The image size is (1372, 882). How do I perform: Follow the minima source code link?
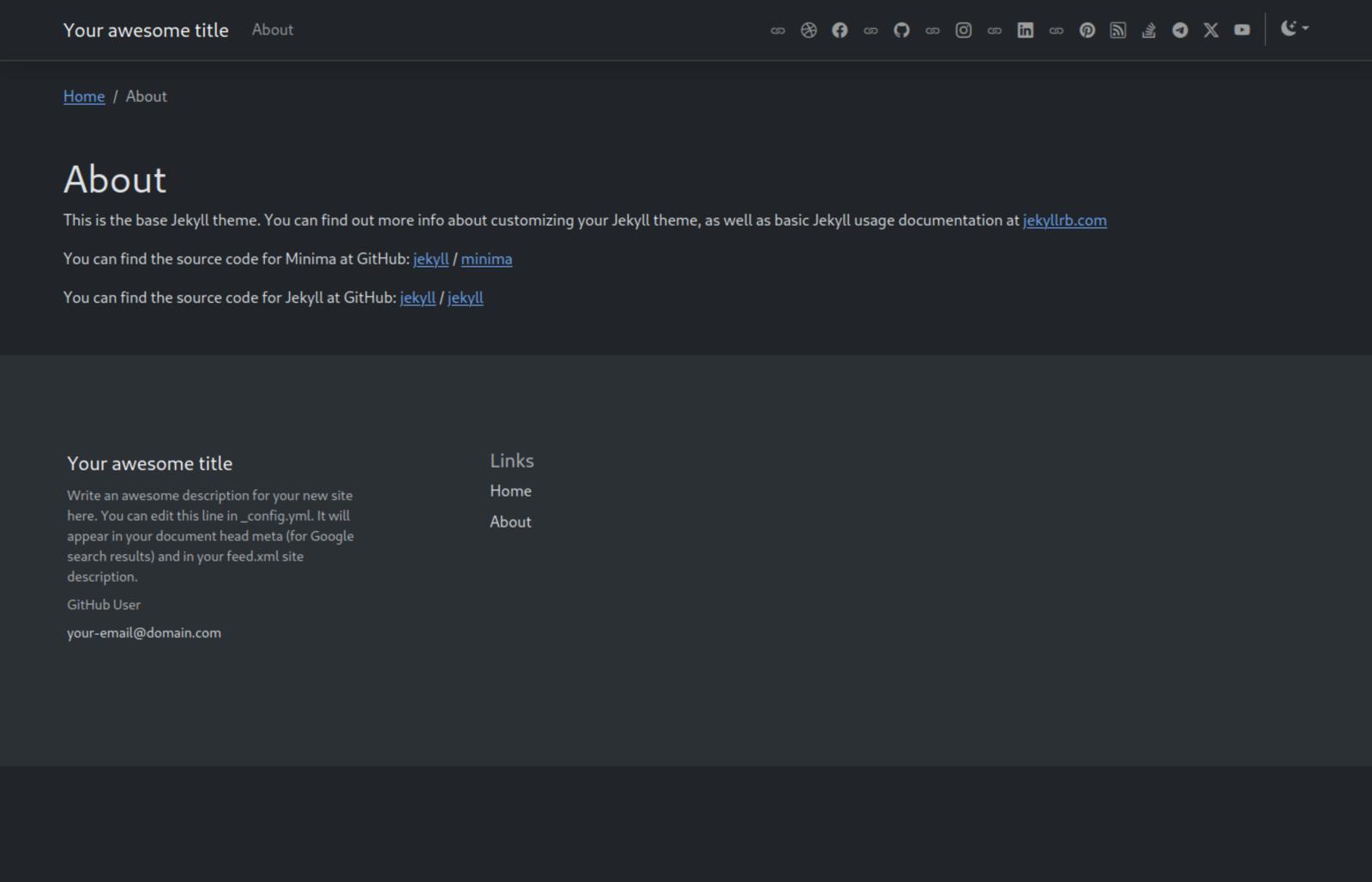click(486, 258)
